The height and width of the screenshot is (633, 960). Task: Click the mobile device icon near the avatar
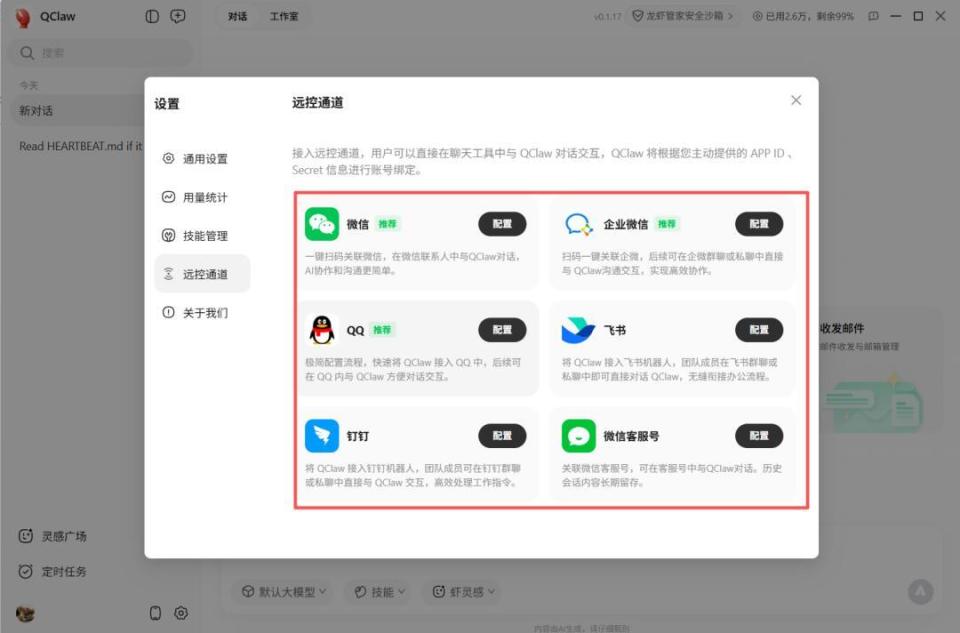click(155, 613)
